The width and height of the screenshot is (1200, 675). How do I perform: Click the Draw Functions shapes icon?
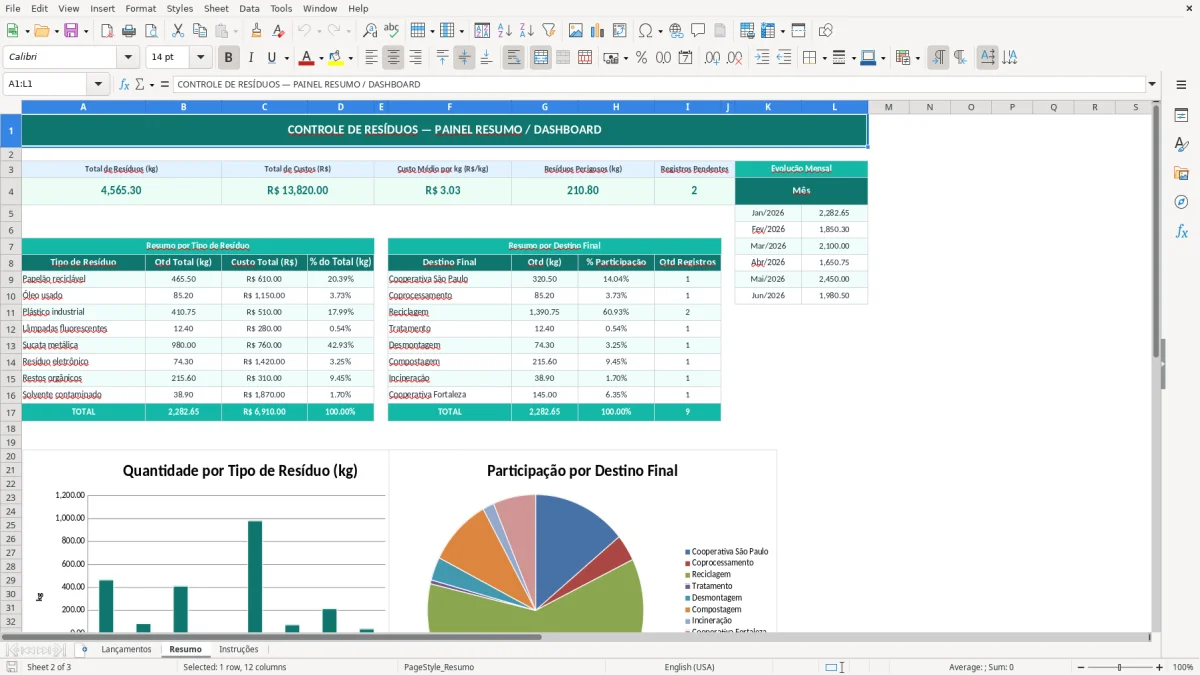tap(826, 31)
